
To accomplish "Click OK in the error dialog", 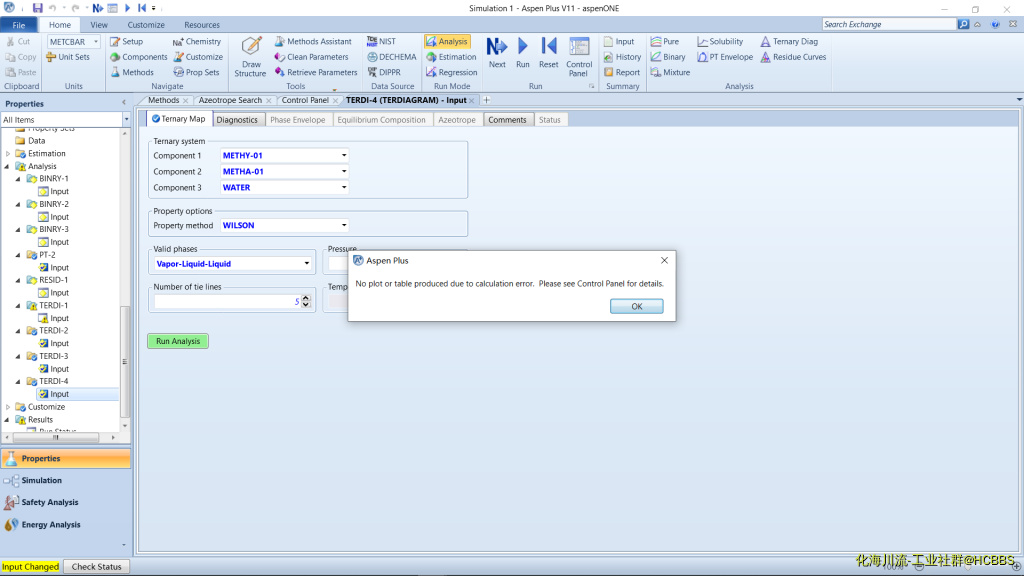I will (x=637, y=306).
